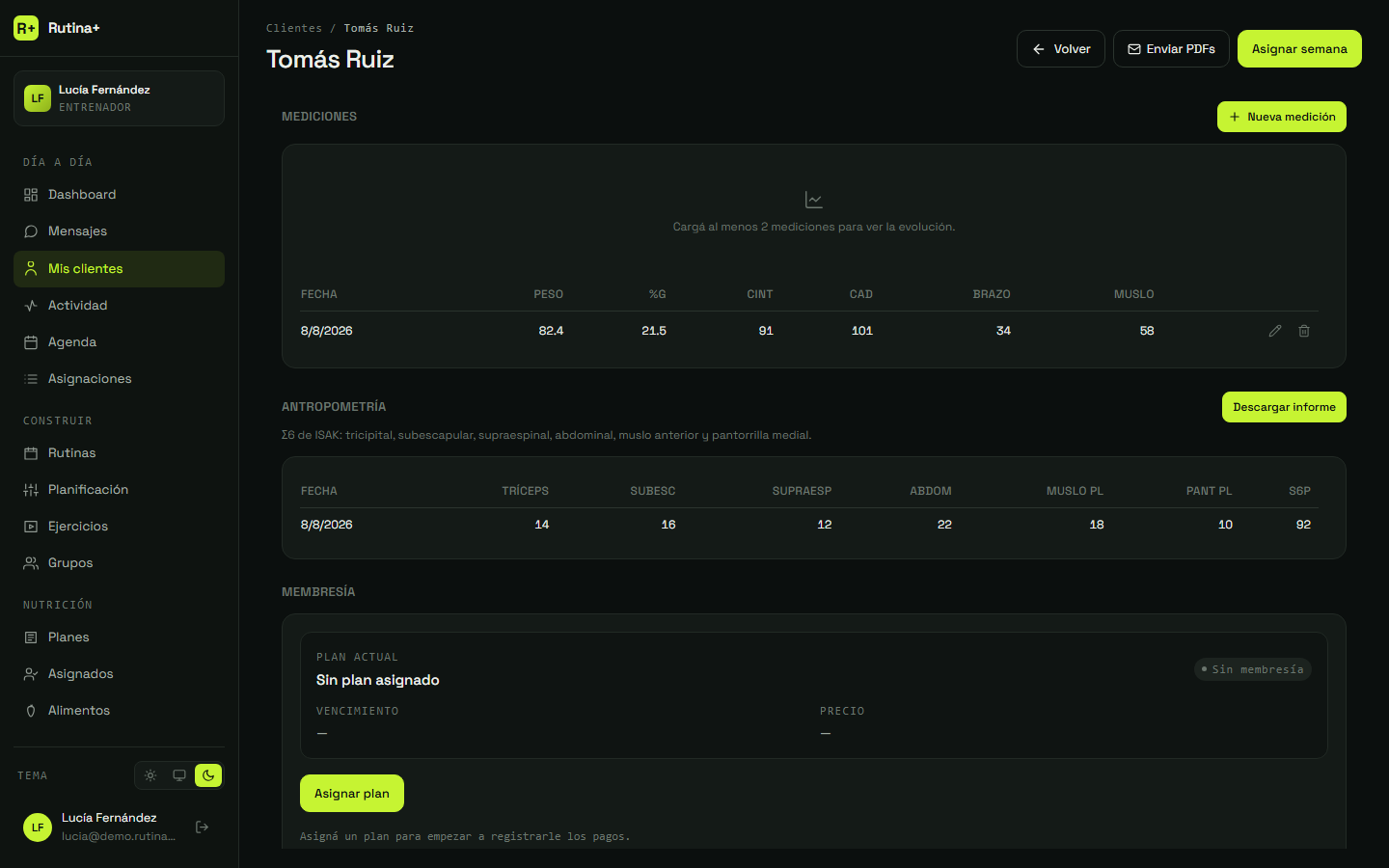Screen dimensions: 1389x868
Task: Click Descargar informe button
Action: (1284, 407)
